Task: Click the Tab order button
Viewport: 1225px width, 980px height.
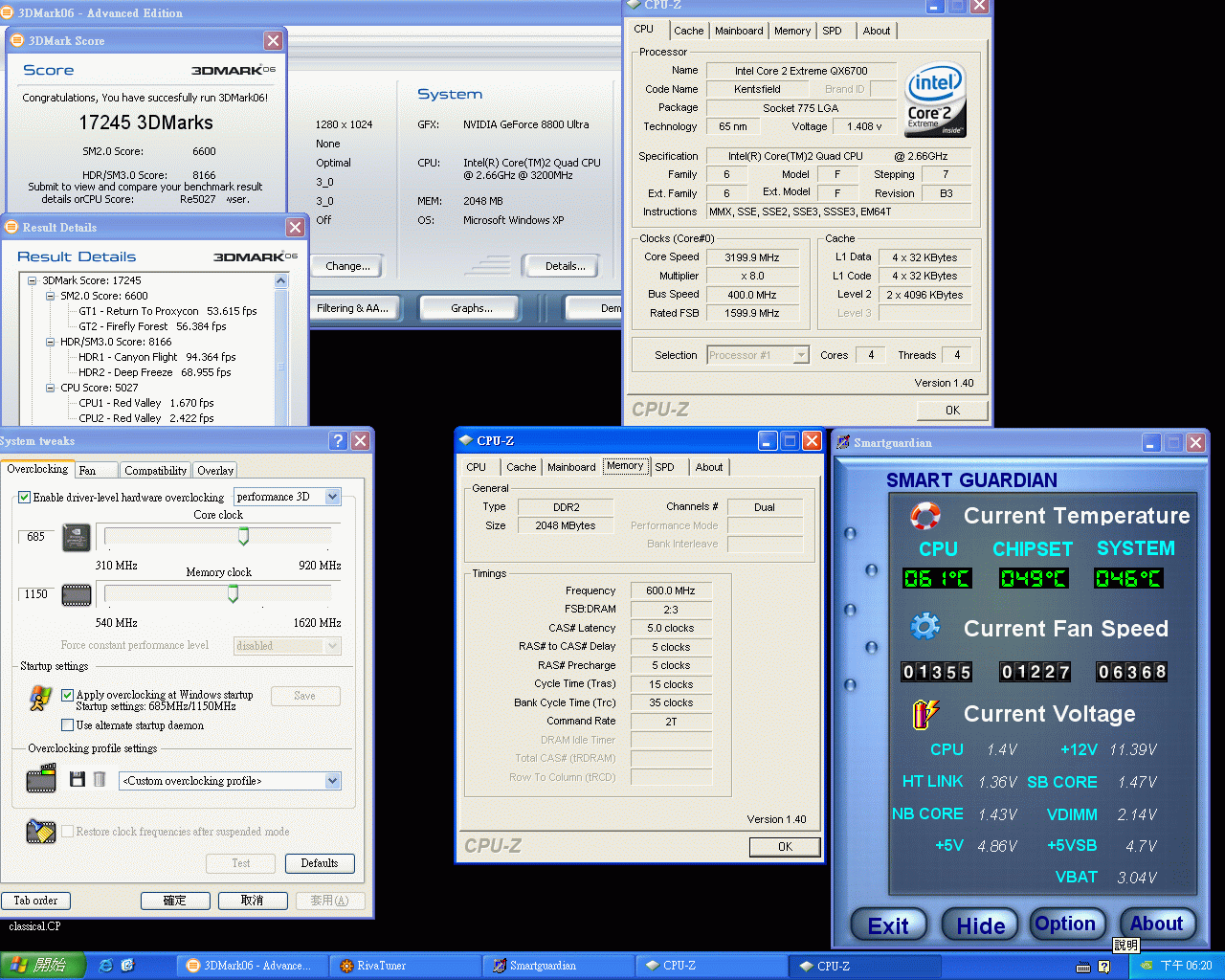Action: 35,901
